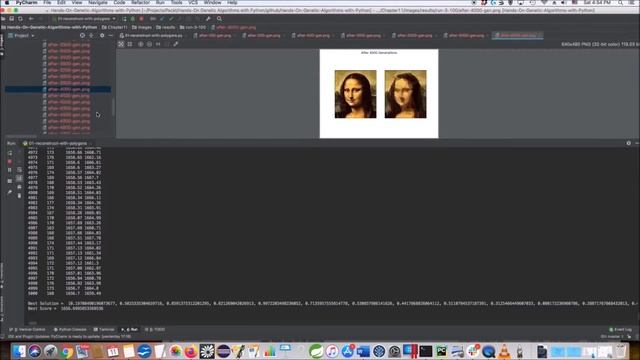Open the Version Control tool window
Image resolution: width=640 pixels, height=360 pixels.
[28, 329]
